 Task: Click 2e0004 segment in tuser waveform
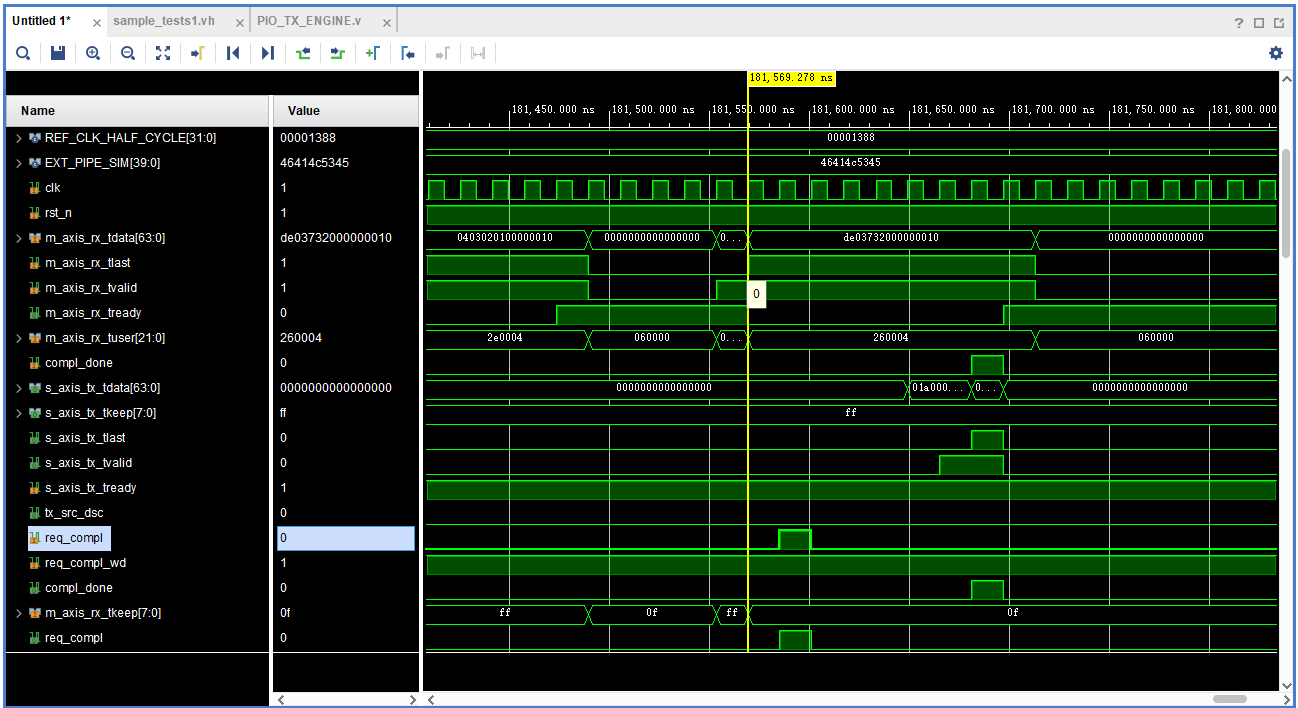click(505, 338)
